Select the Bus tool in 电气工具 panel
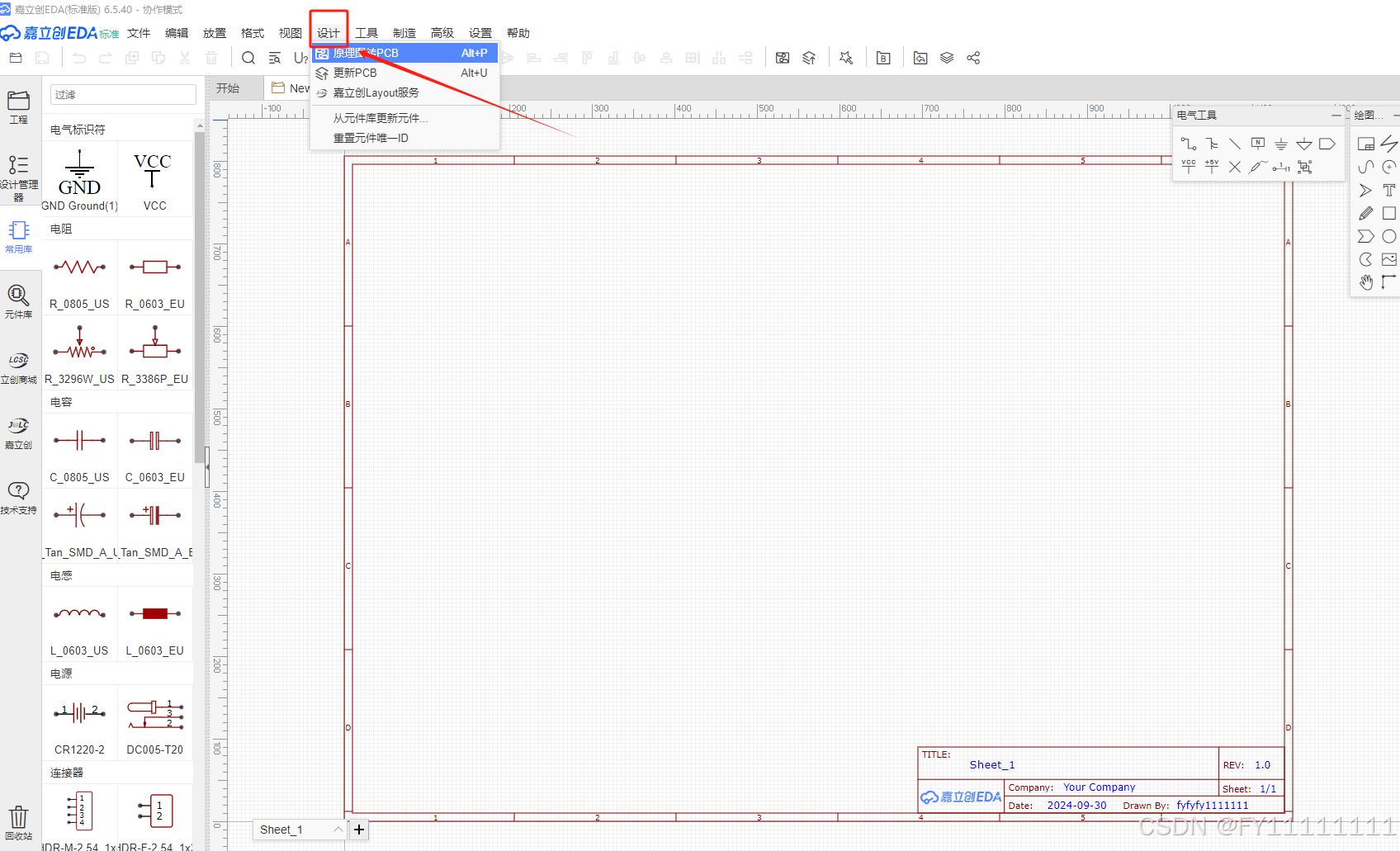This screenshot has height=851, width=1400. point(1212,144)
